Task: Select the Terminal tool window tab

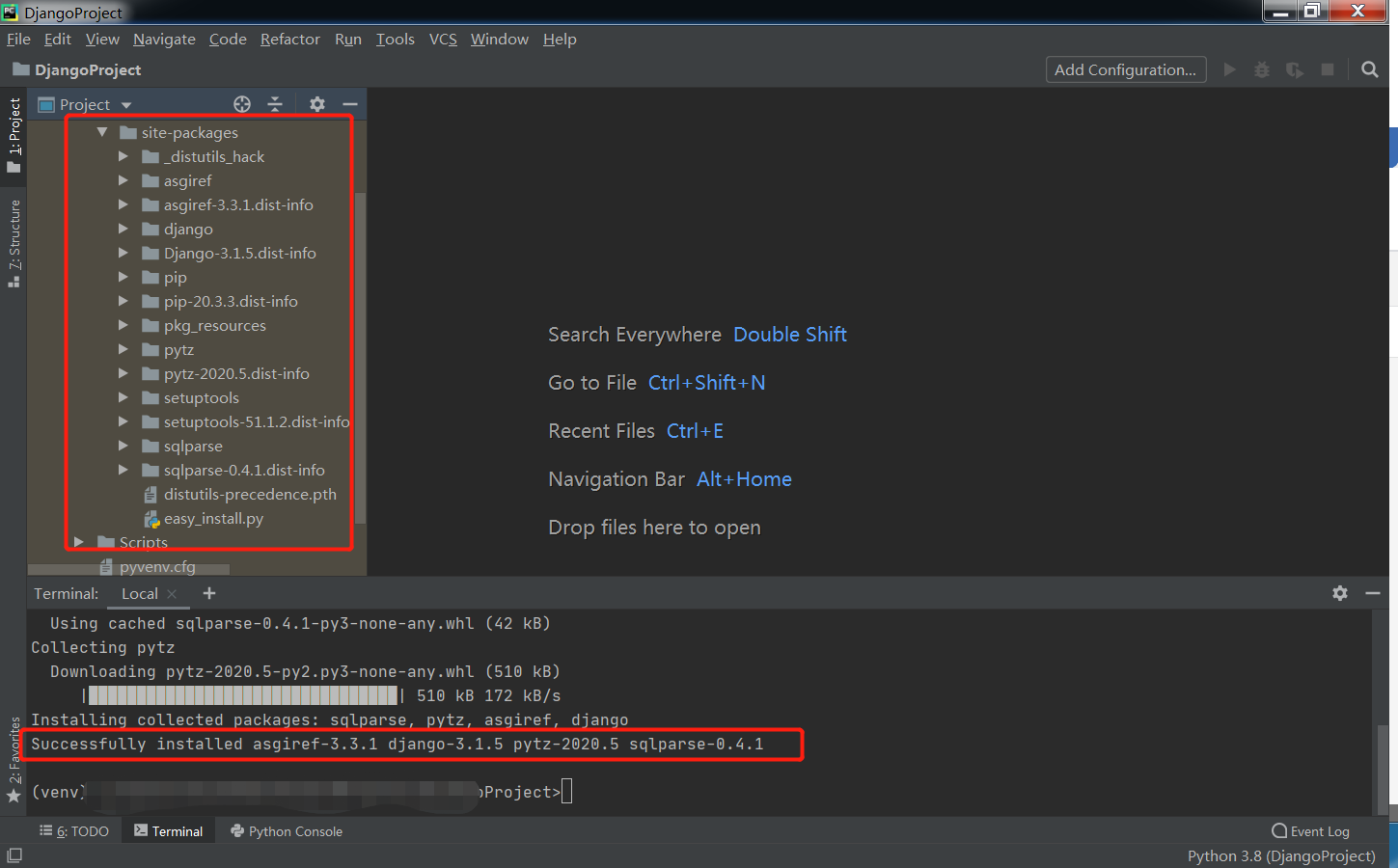Action: click(x=169, y=831)
